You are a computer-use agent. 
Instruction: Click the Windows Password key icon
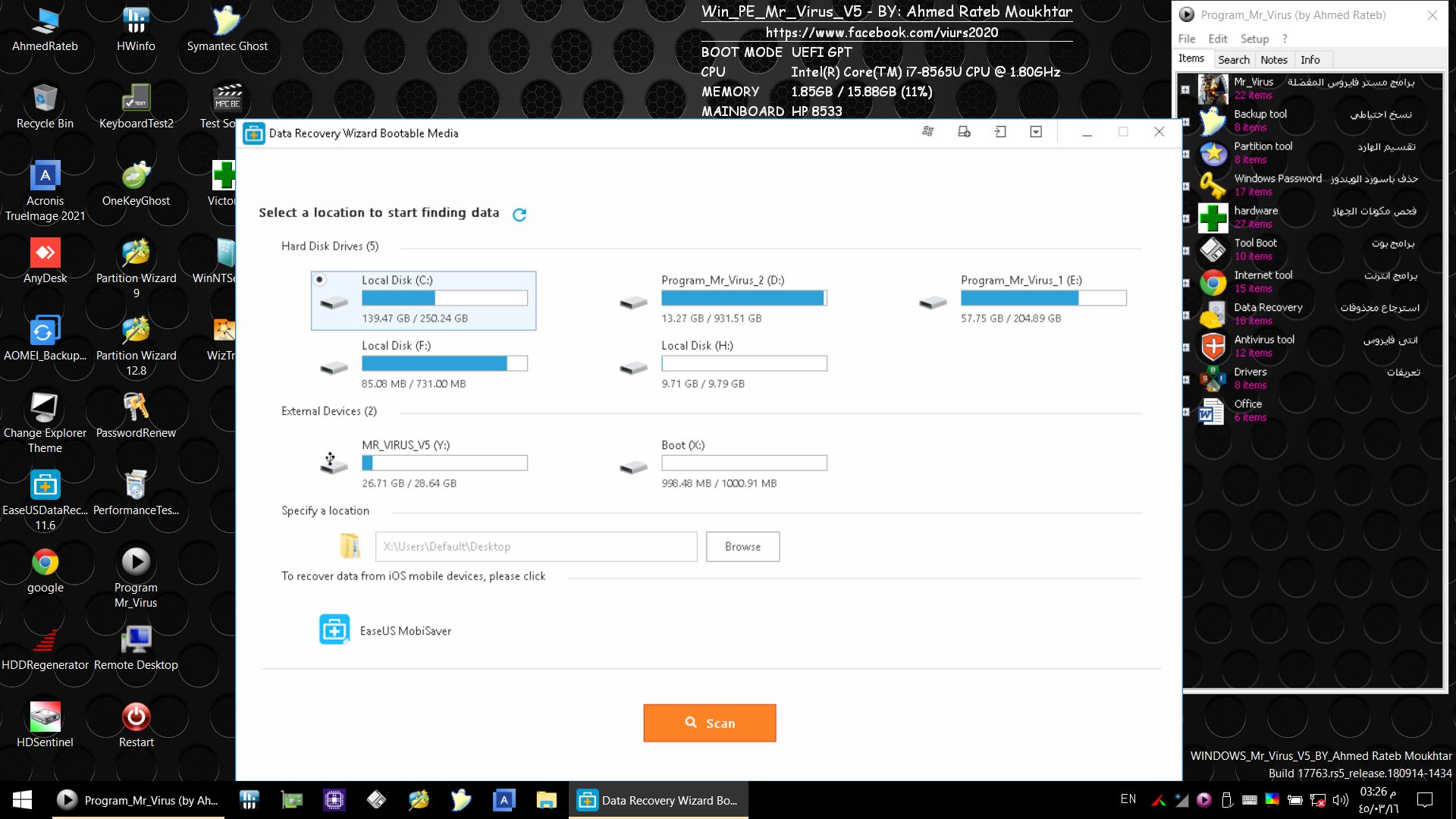[x=1213, y=186]
